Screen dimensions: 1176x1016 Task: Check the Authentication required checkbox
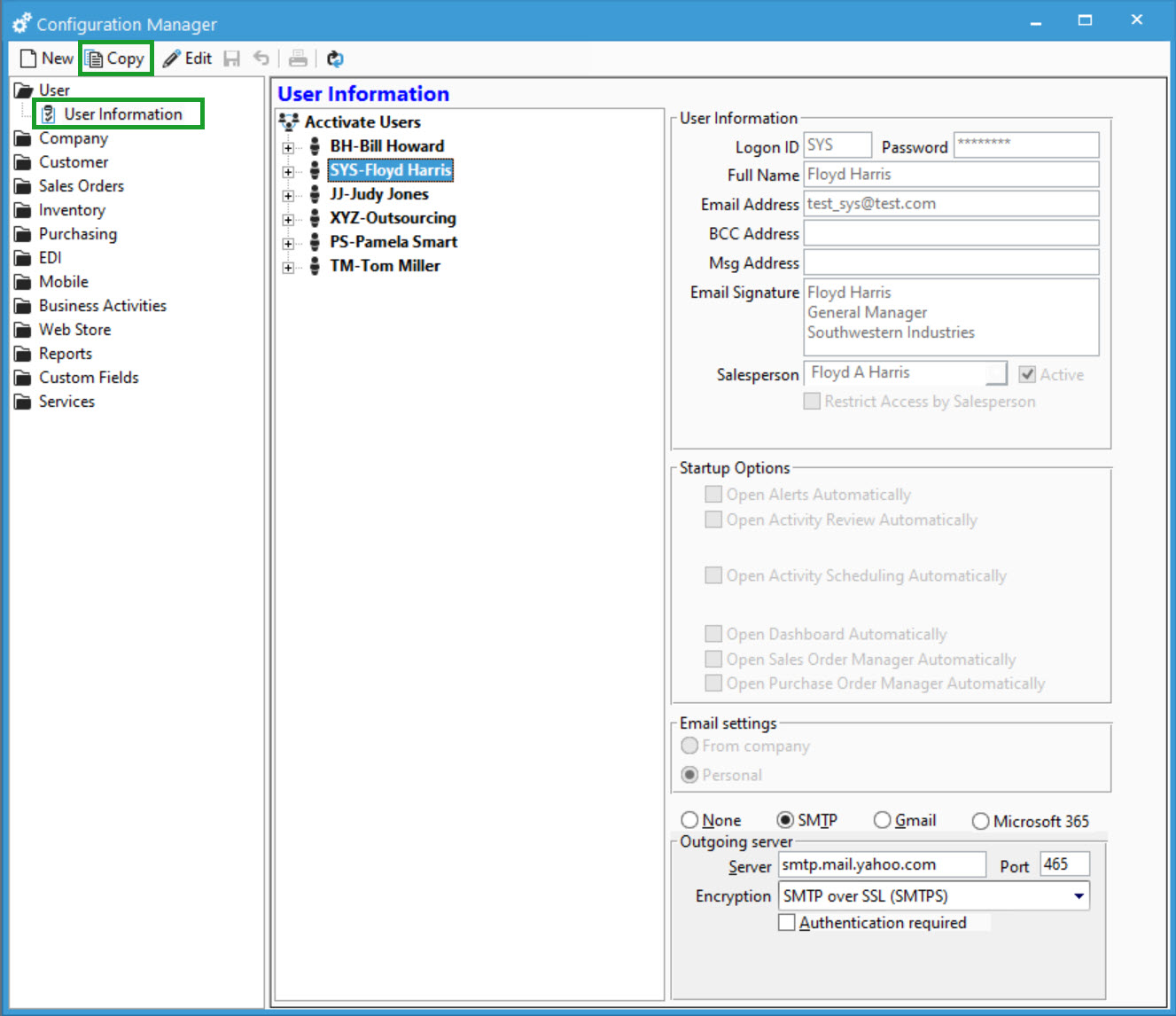click(786, 922)
